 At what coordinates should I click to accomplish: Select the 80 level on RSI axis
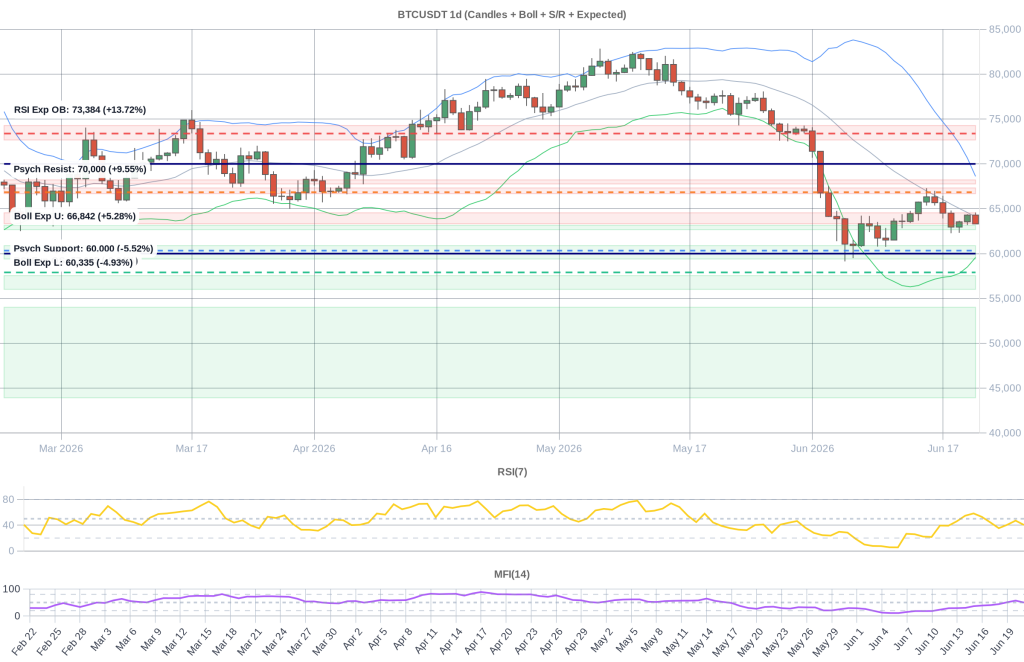click(8, 499)
